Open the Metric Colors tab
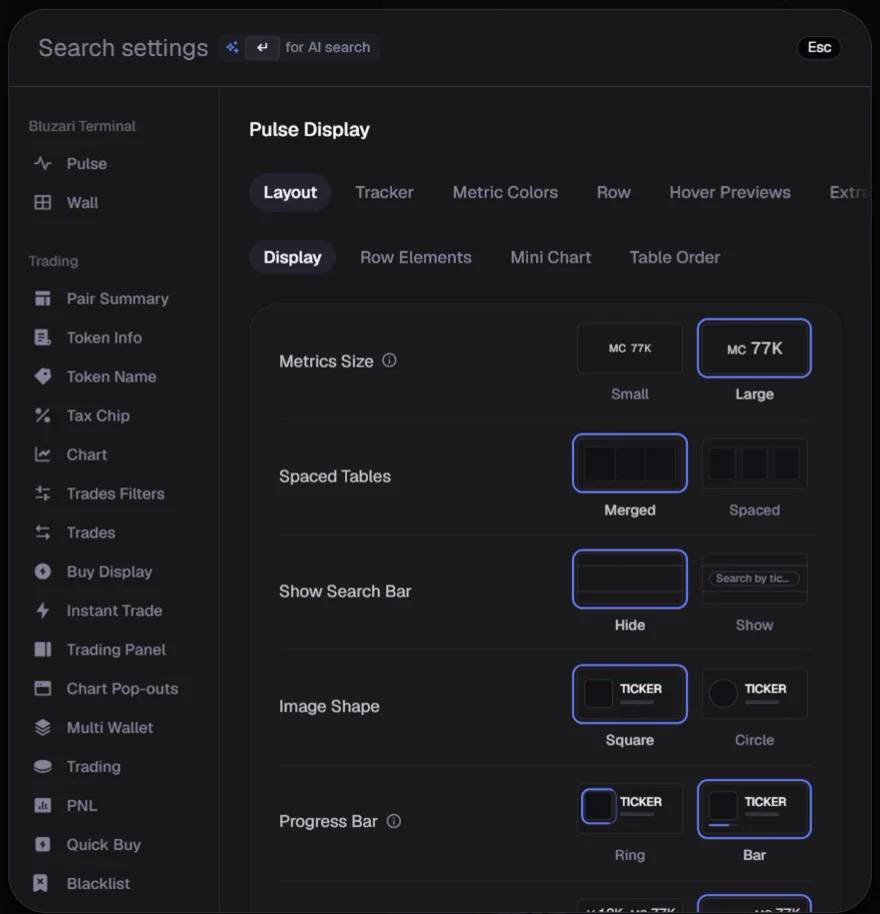Image resolution: width=880 pixels, height=914 pixels. [x=505, y=192]
